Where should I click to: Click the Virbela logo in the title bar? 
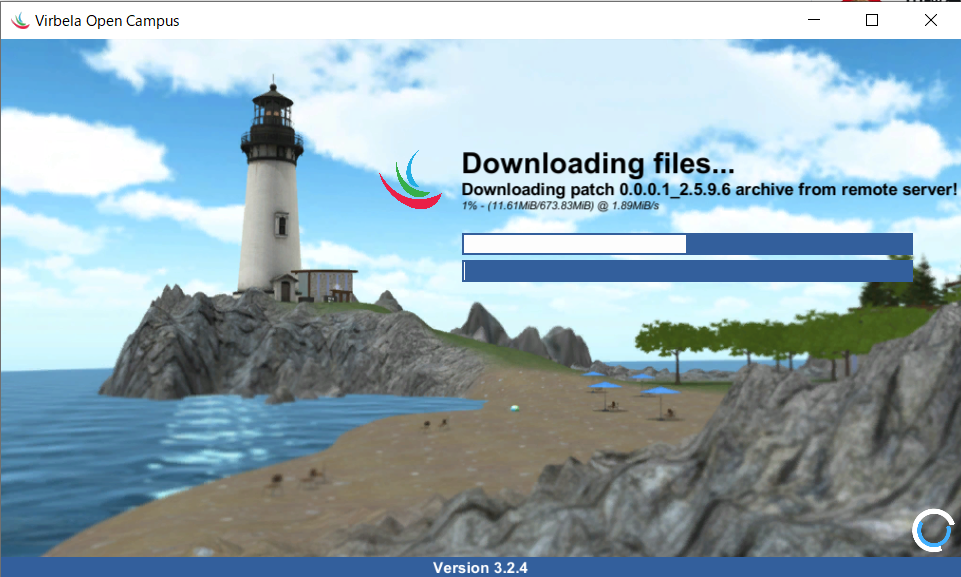coord(20,20)
